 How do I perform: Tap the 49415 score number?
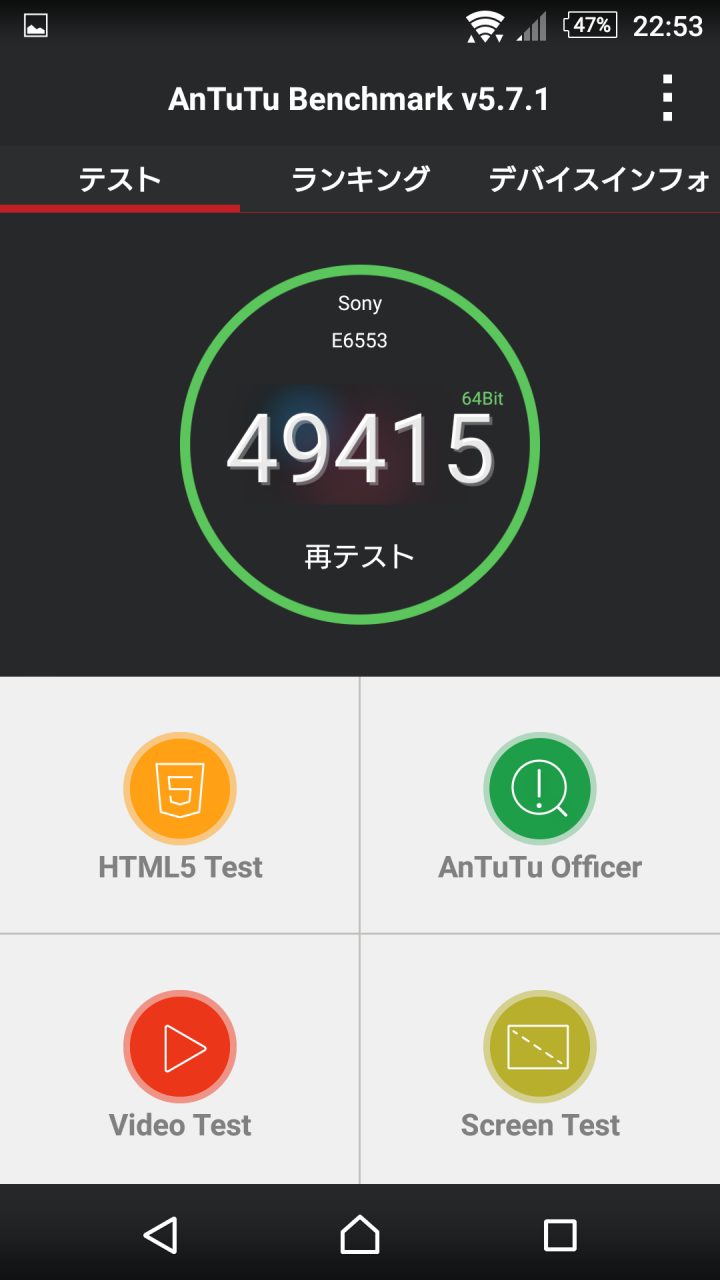click(x=360, y=450)
